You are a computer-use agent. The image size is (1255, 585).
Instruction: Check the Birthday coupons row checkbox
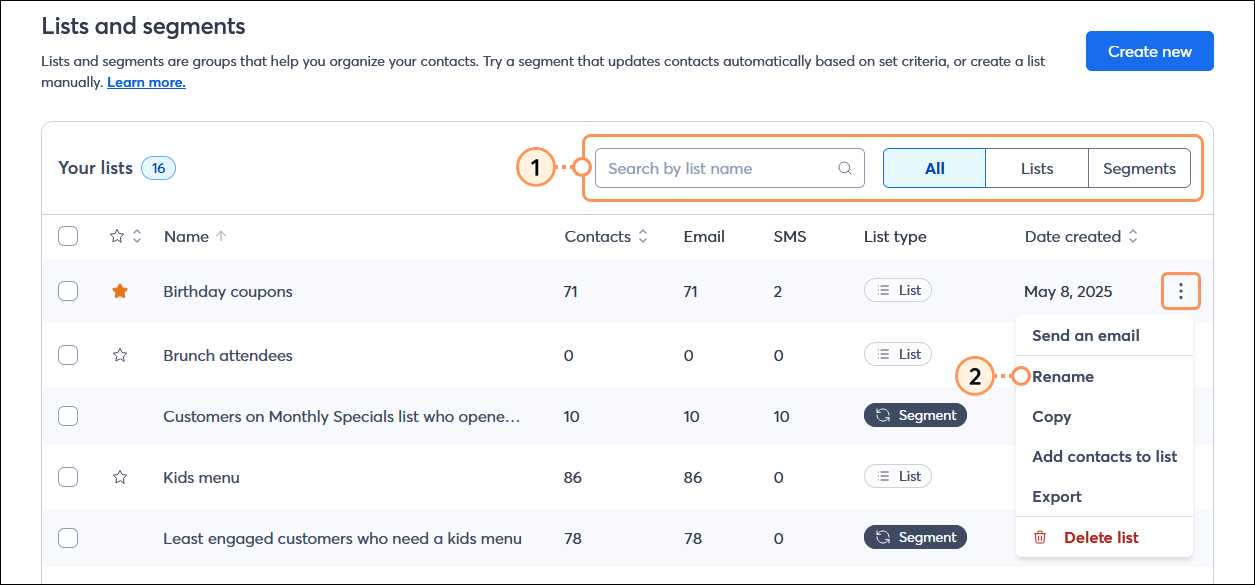pos(68,291)
